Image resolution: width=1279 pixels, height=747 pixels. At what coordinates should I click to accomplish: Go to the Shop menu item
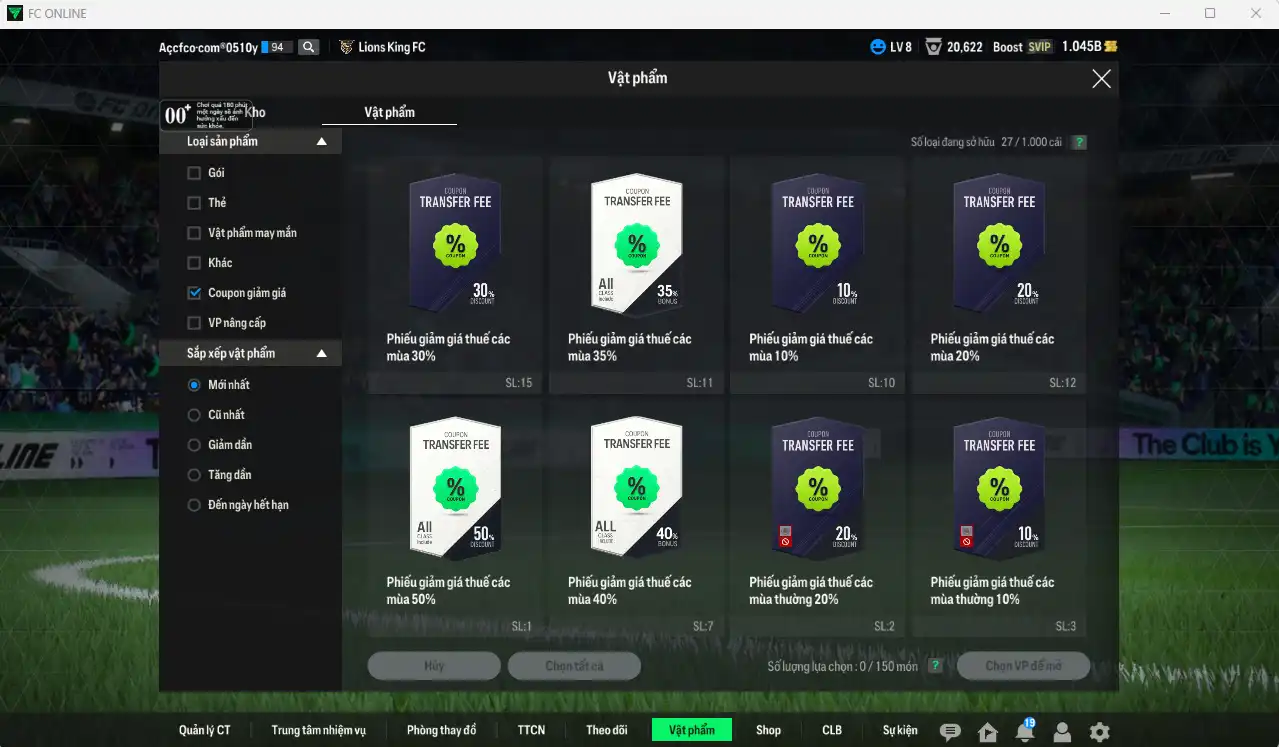768,730
